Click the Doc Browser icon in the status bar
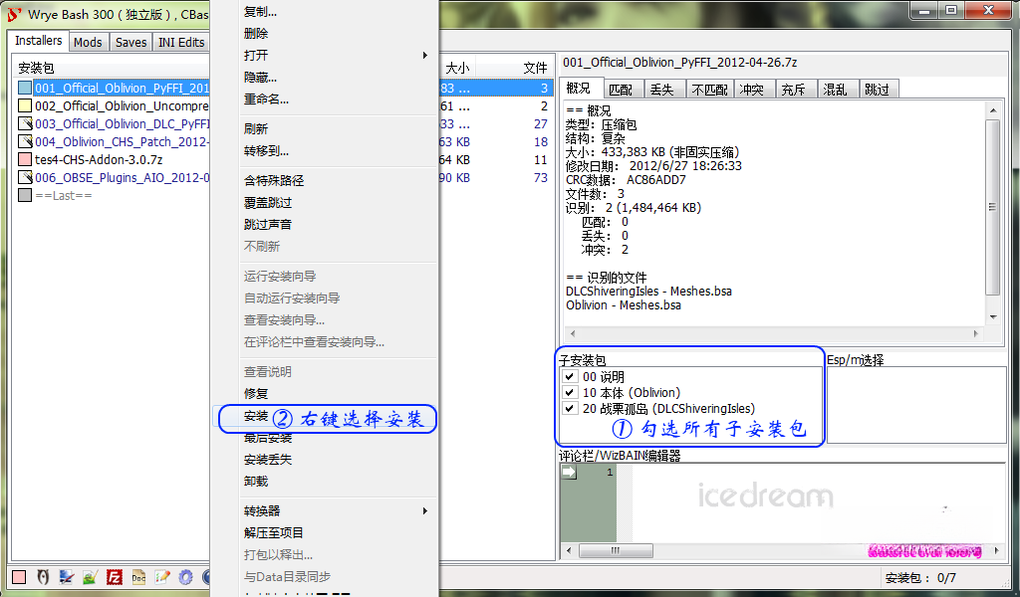 [x=139, y=577]
